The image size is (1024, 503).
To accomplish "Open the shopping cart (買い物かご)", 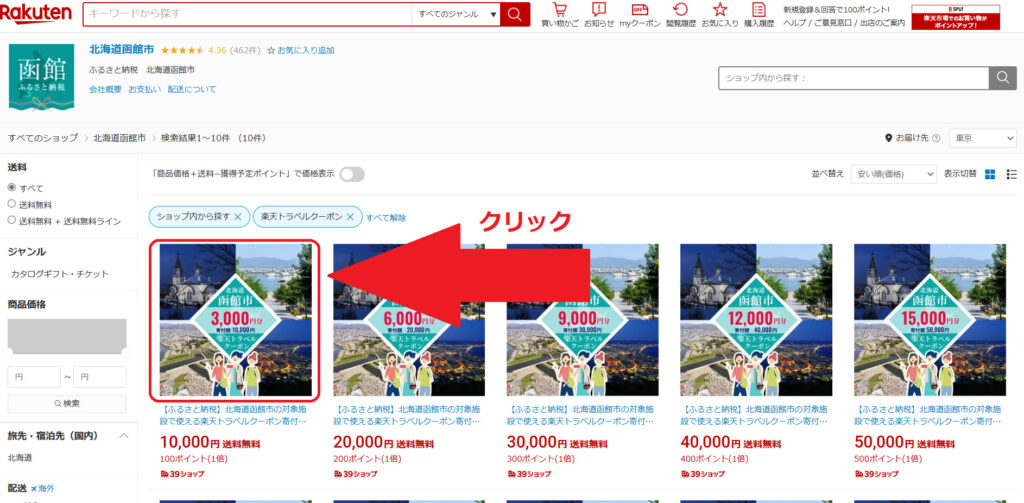I will click(x=560, y=15).
